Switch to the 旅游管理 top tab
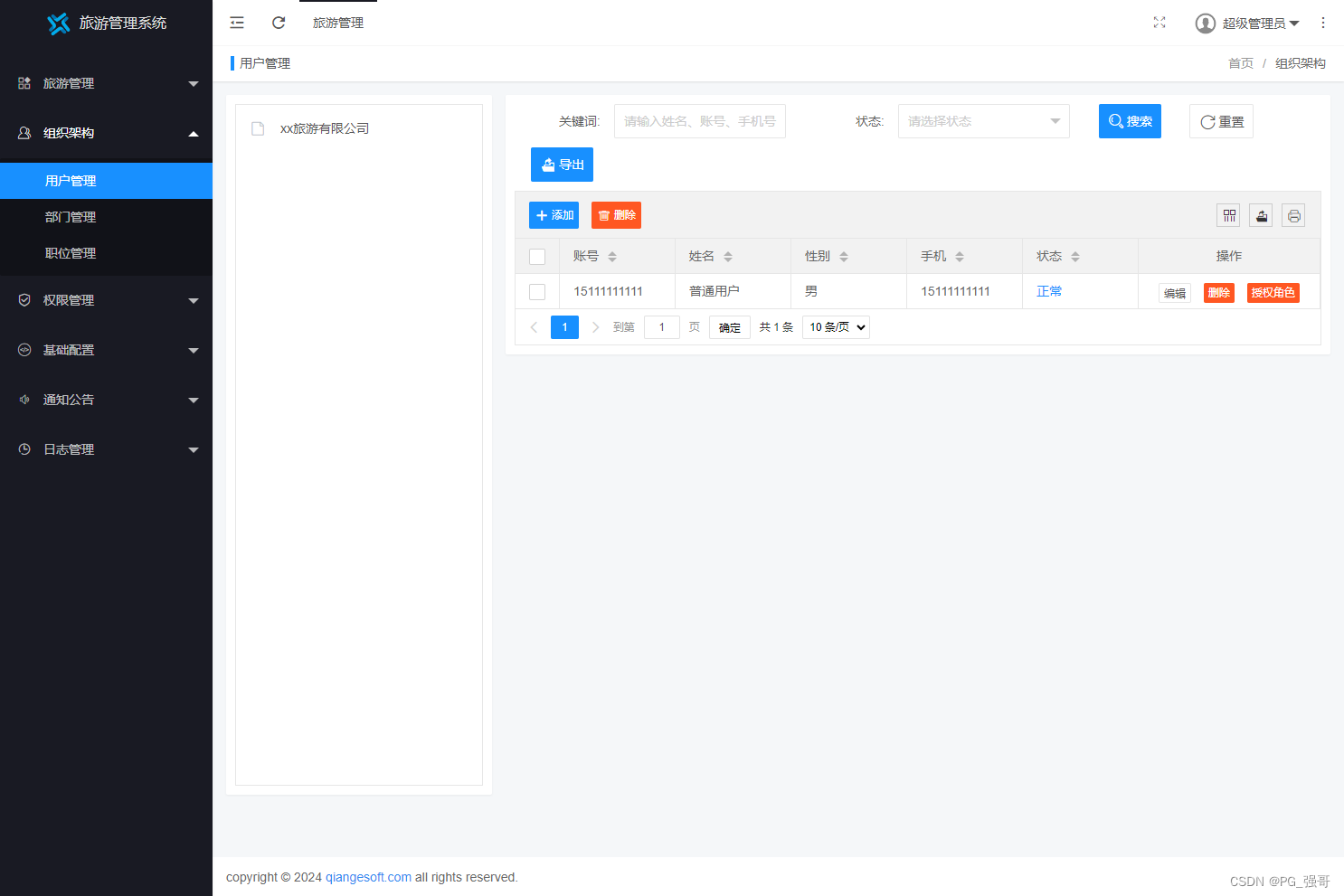The height and width of the screenshot is (896, 1344). 338,24
